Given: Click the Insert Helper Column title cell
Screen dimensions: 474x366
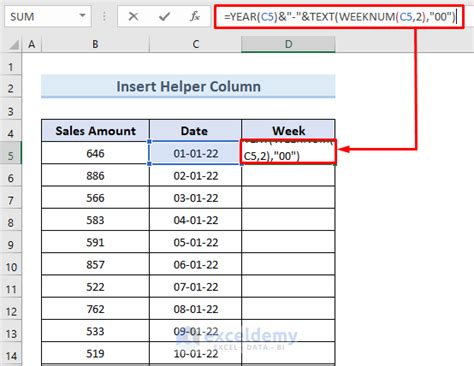Looking at the screenshot, I should (x=188, y=86).
